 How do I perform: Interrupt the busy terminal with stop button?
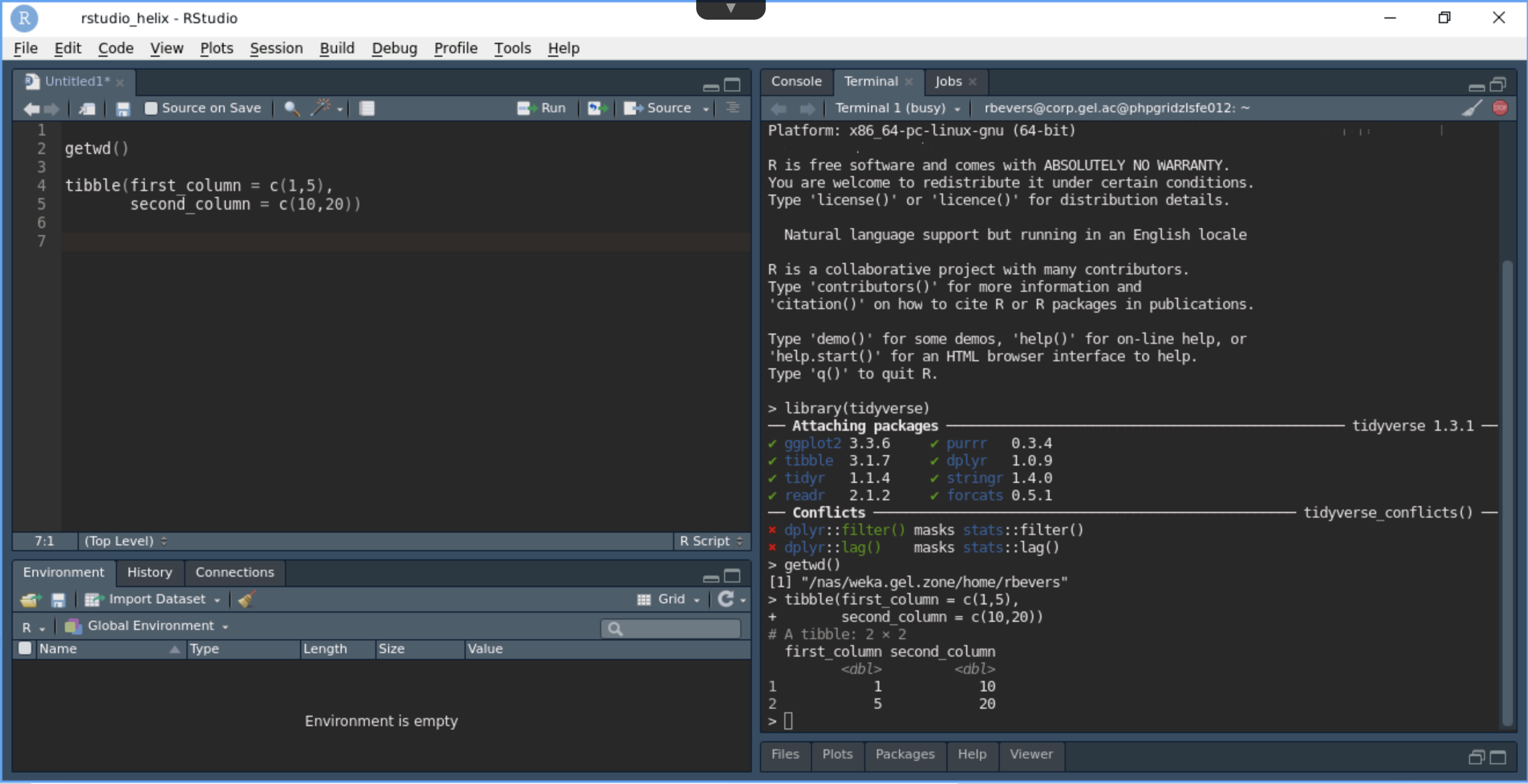click(x=1500, y=108)
